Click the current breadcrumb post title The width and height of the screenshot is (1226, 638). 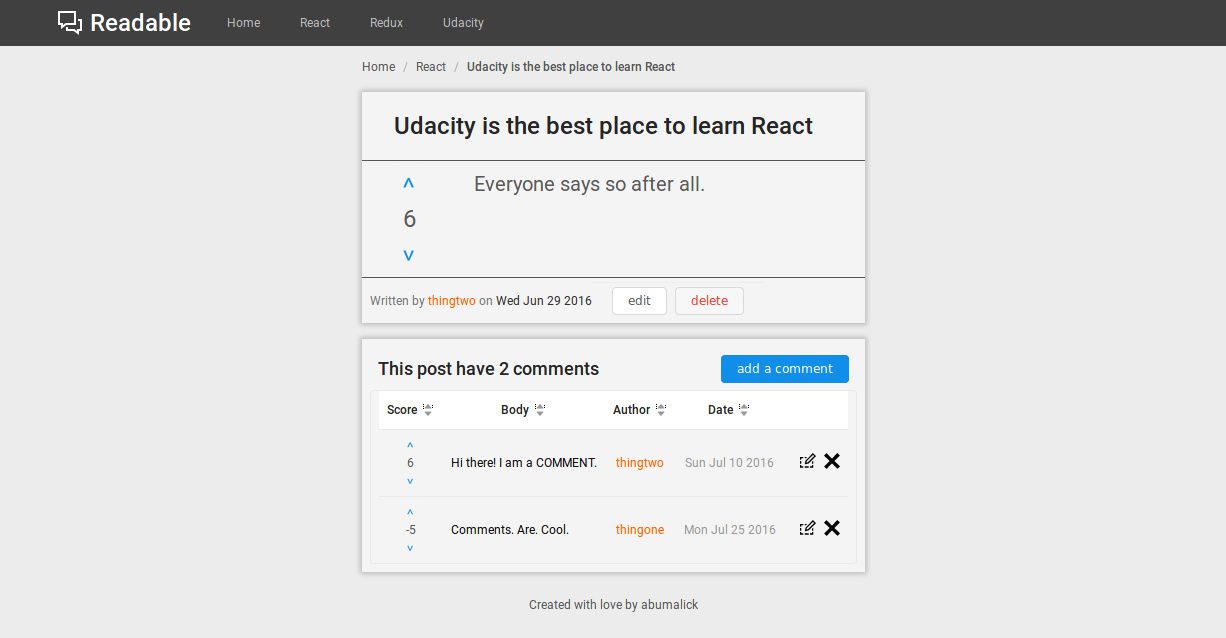(571, 67)
